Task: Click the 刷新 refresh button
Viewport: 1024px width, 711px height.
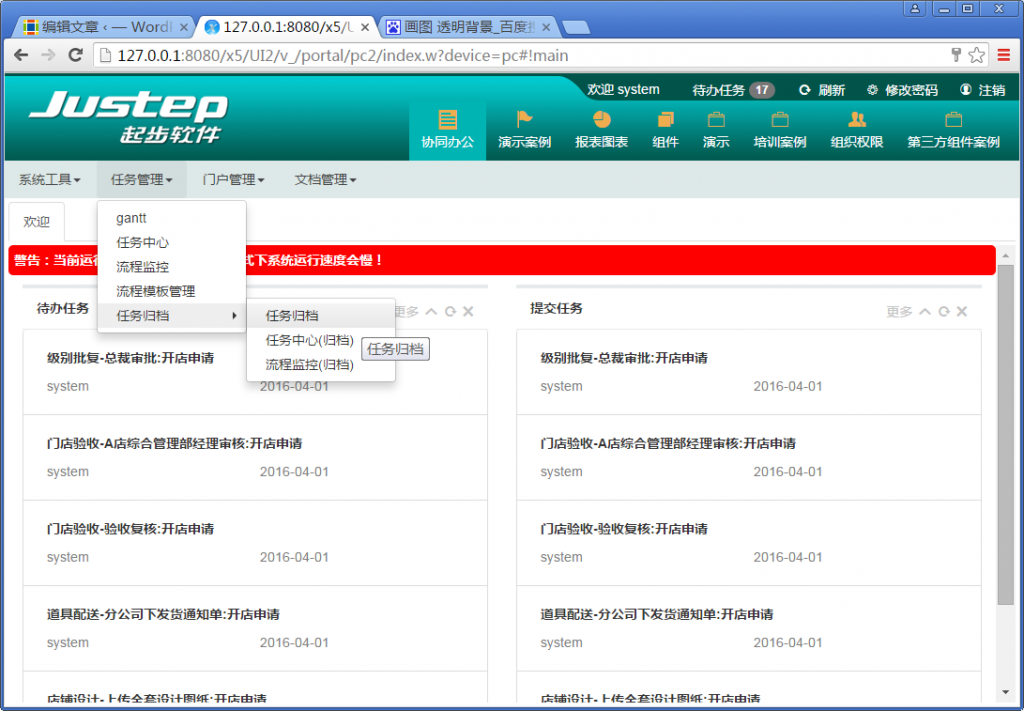Action: (x=822, y=90)
